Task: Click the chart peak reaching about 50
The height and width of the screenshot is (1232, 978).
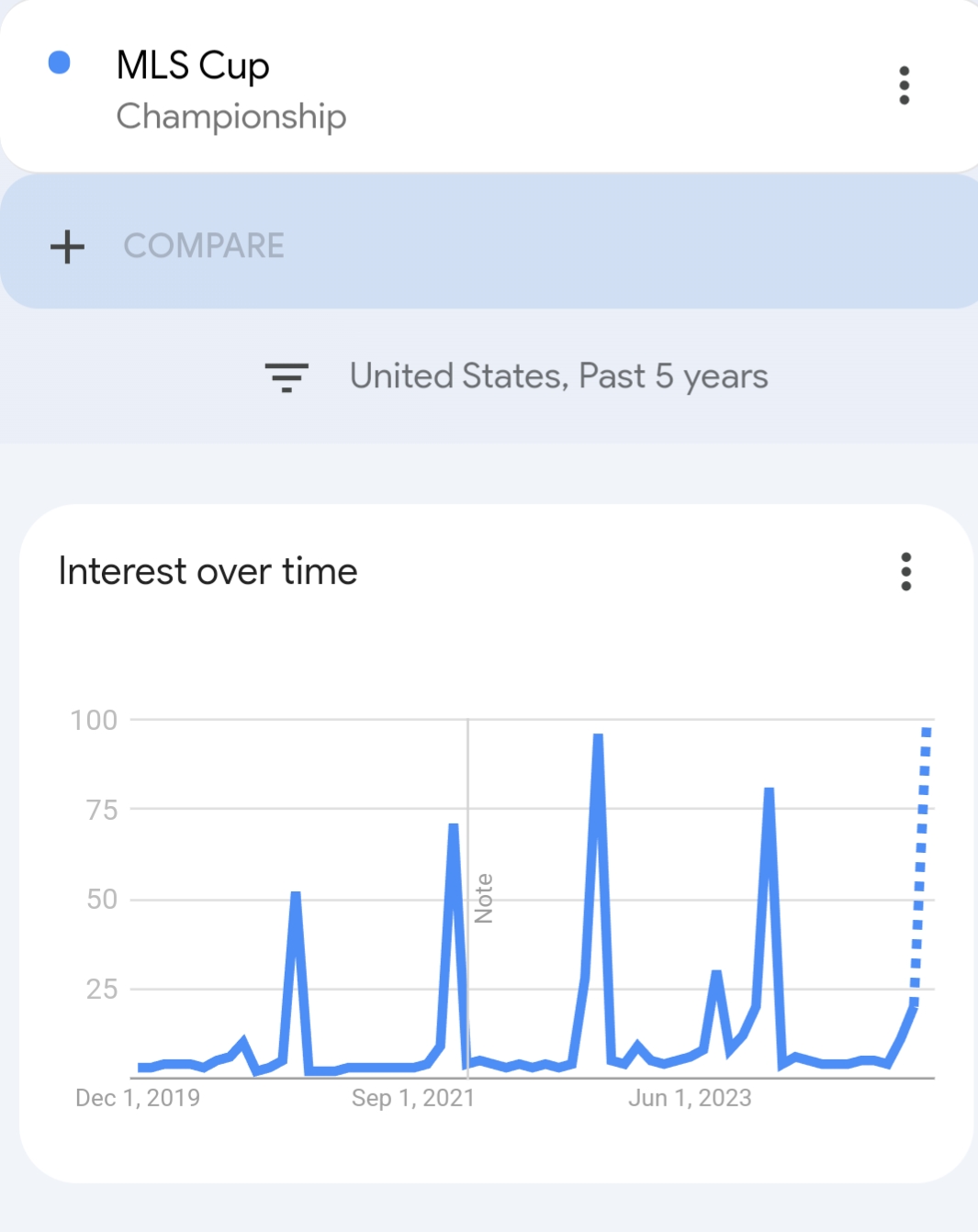Action: tap(295, 895)
